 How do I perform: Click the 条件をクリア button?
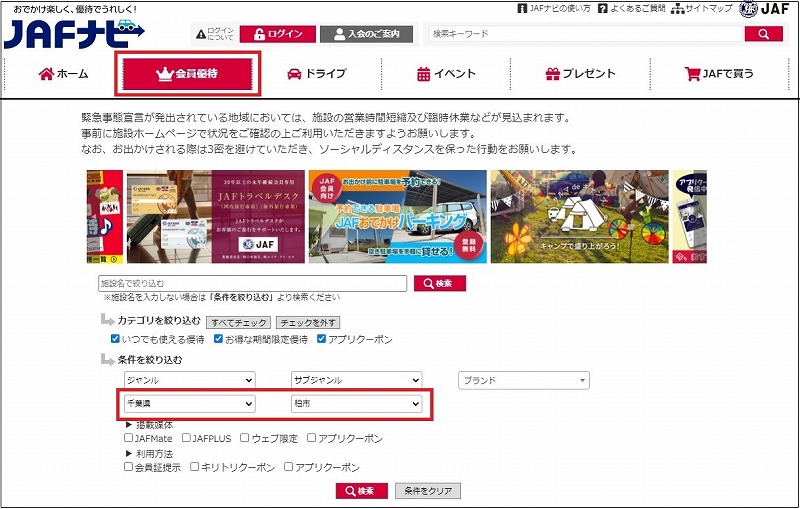click(x=428, y=491)
